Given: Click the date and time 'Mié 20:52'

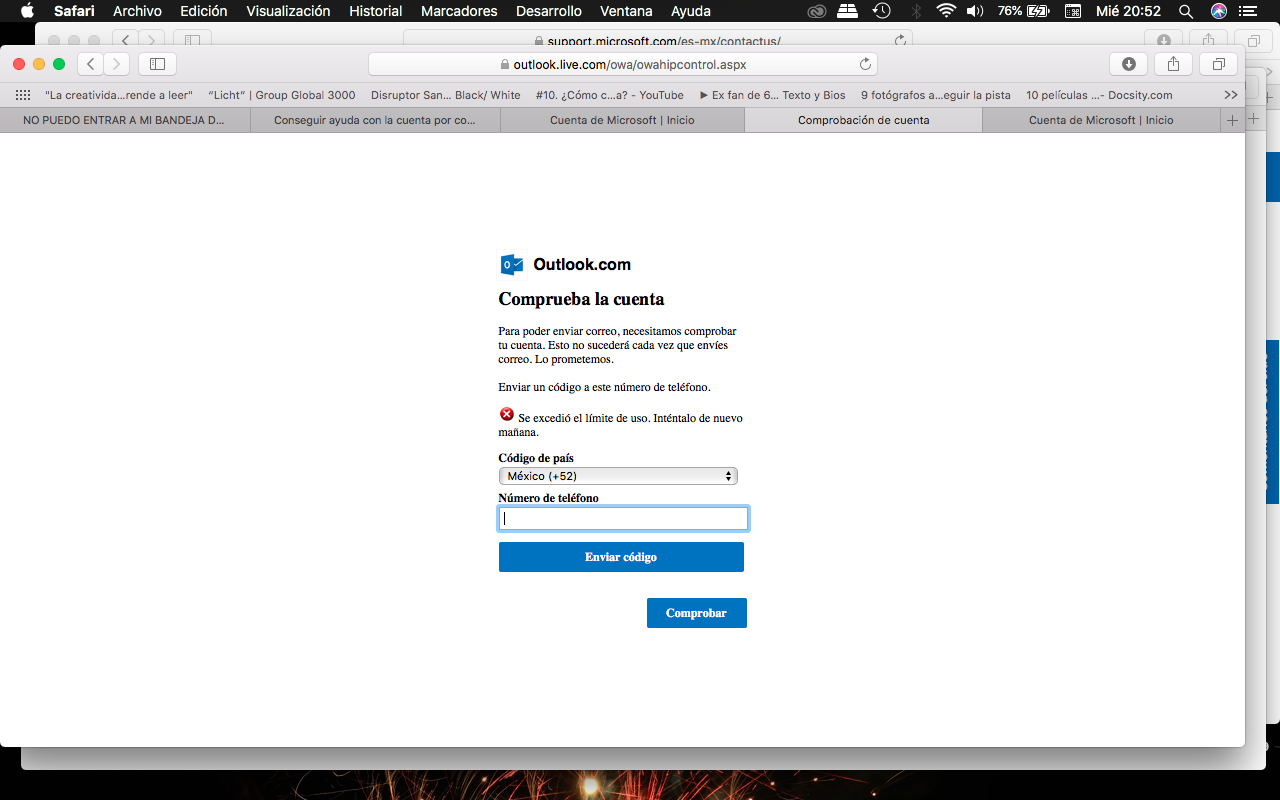Looking at the screenshot, I should click(x=1128, y=11).
